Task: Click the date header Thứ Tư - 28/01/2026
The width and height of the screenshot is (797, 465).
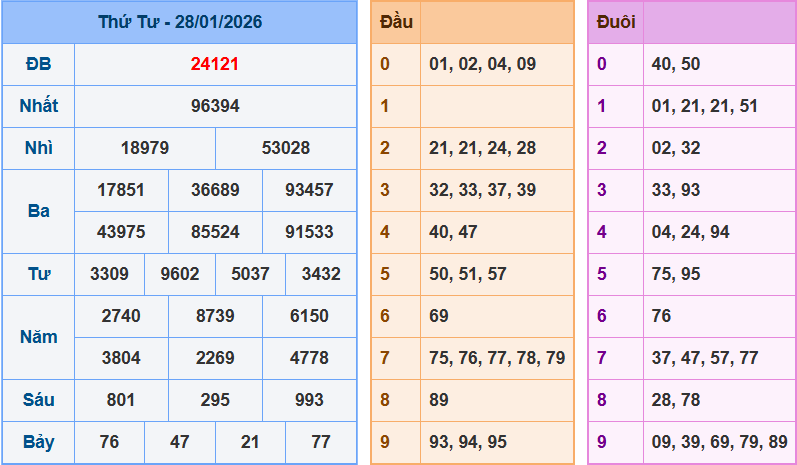Action: 179,22
